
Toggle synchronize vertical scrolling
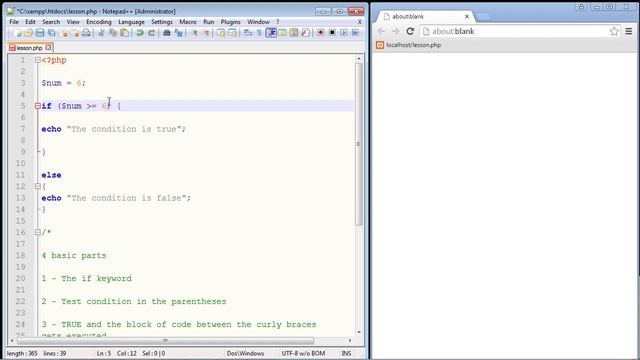pos(221,33)
